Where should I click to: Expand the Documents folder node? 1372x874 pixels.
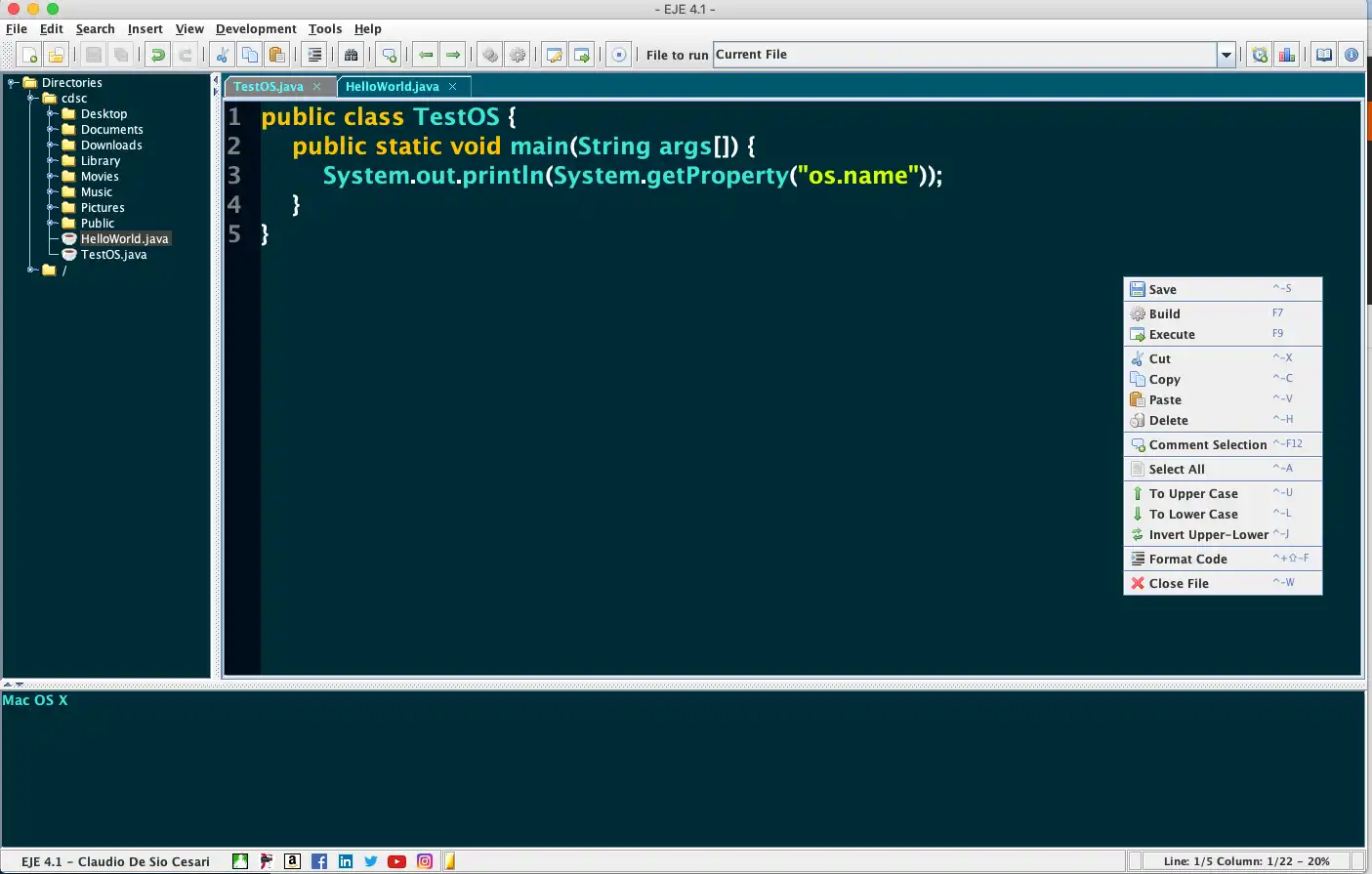point(52,130)
